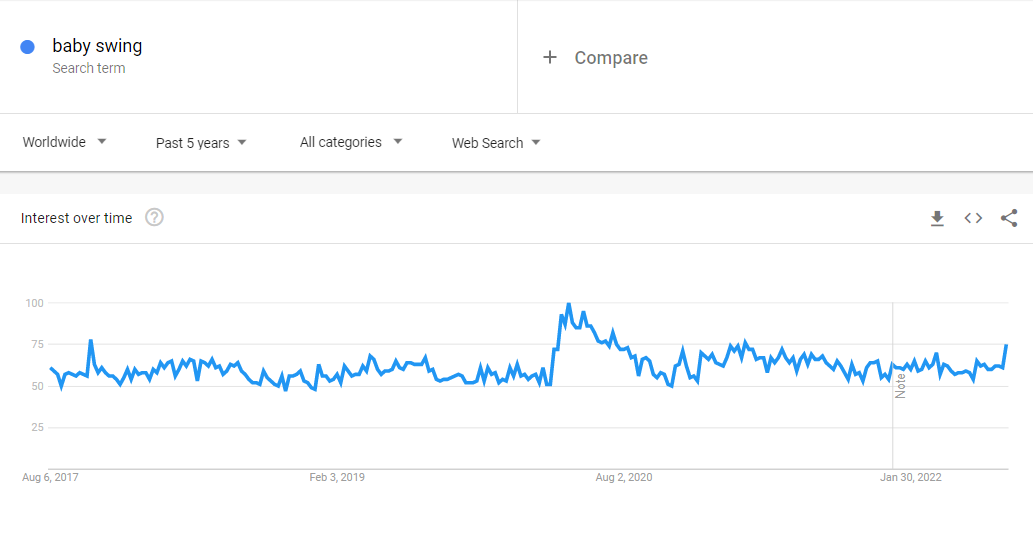This screenshot has height=545, width=1033.
Task: Click the Aug 6, 2017 date label
Action: click(x=50, y=477)
